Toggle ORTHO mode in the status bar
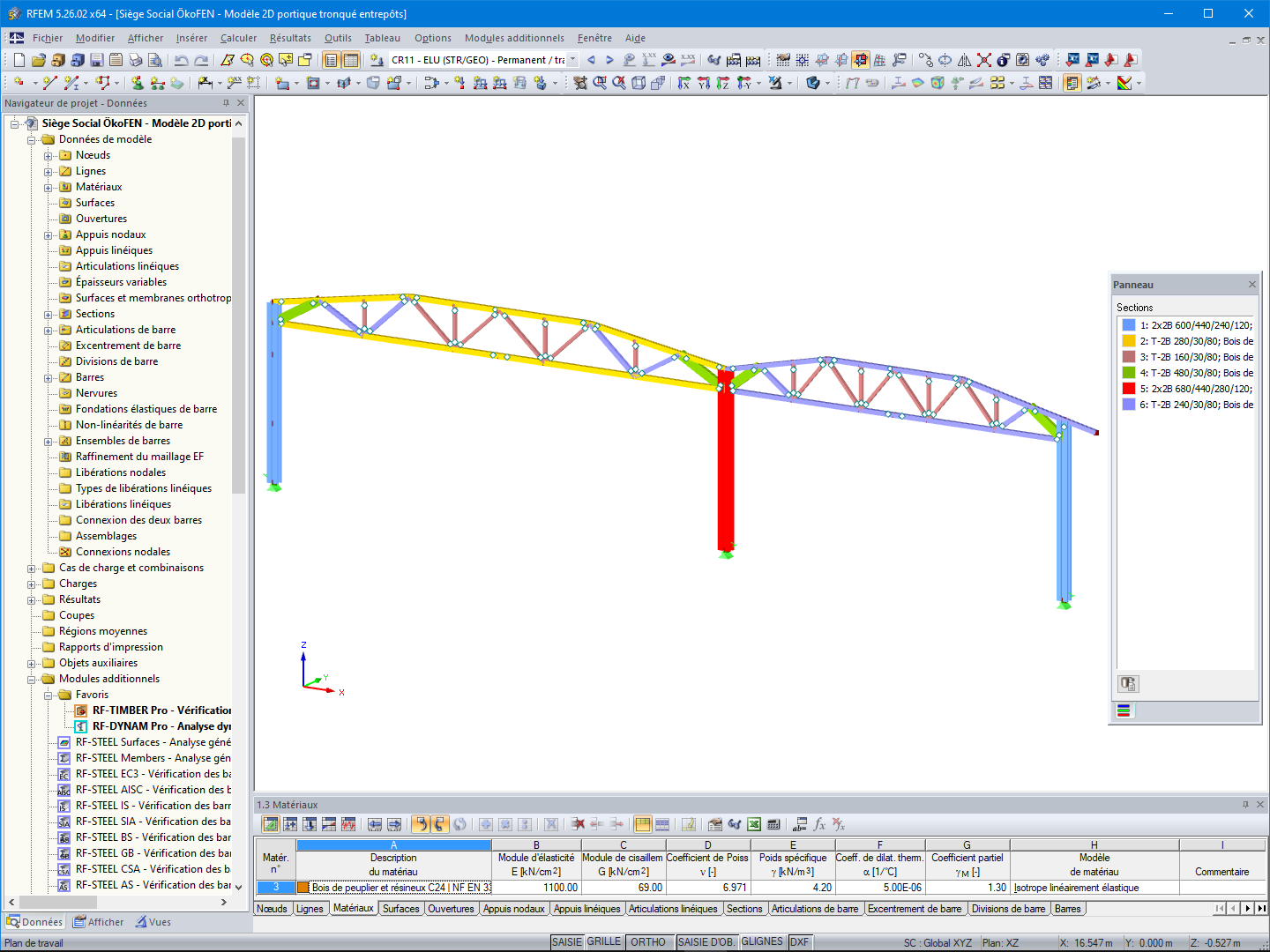1270x952 pixels. (x=650, y=941)
